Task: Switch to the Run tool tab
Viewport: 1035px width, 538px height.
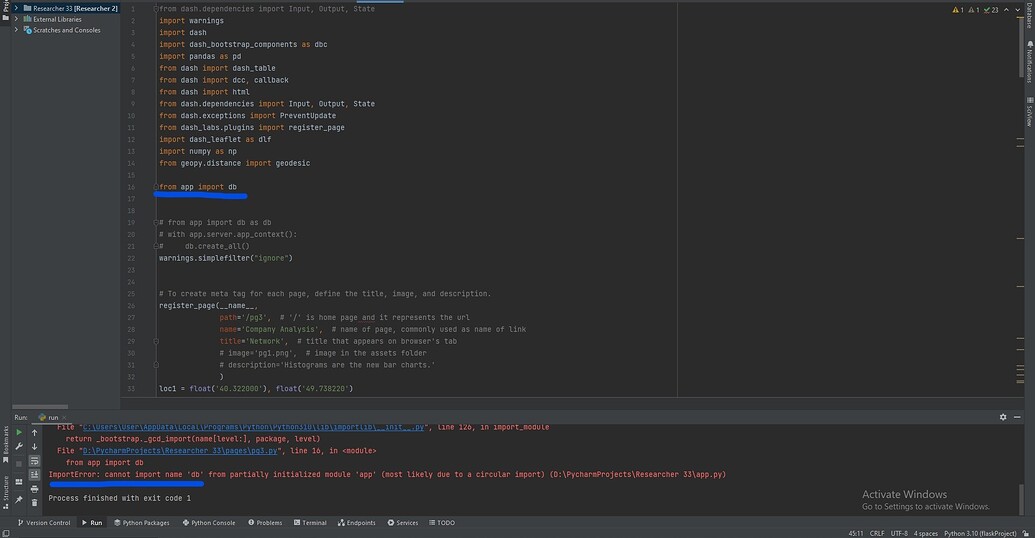Action: point(92,523)
